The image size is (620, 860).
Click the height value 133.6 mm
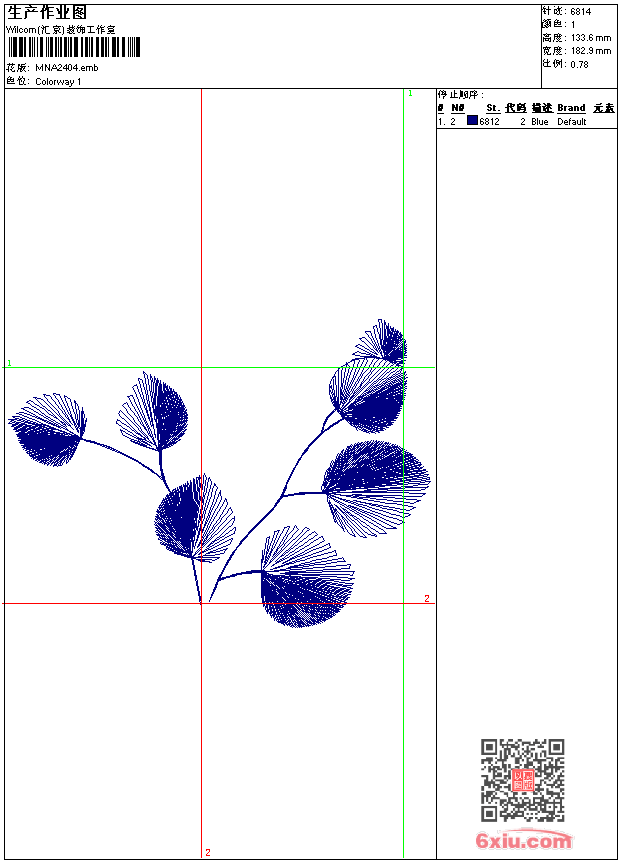pyautogui.click(x=591, y=38)
